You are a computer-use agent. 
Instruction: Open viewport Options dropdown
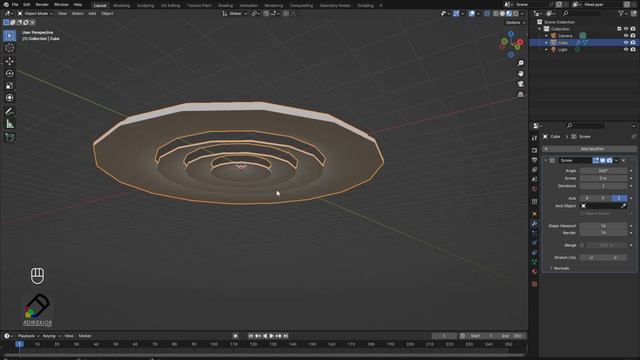pyautogui.click(x=515, y=22)
